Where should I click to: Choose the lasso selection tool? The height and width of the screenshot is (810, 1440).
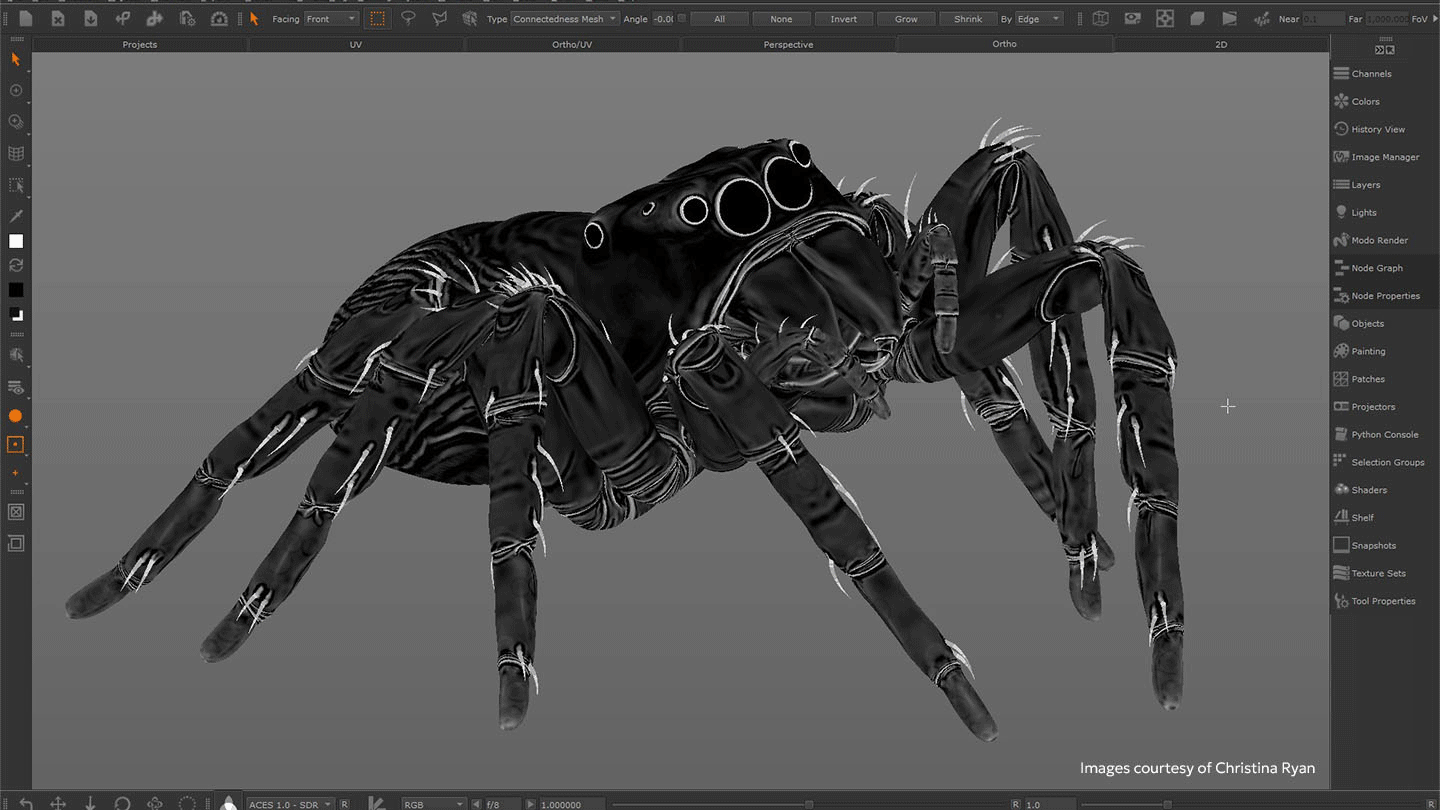pos(408,18)
